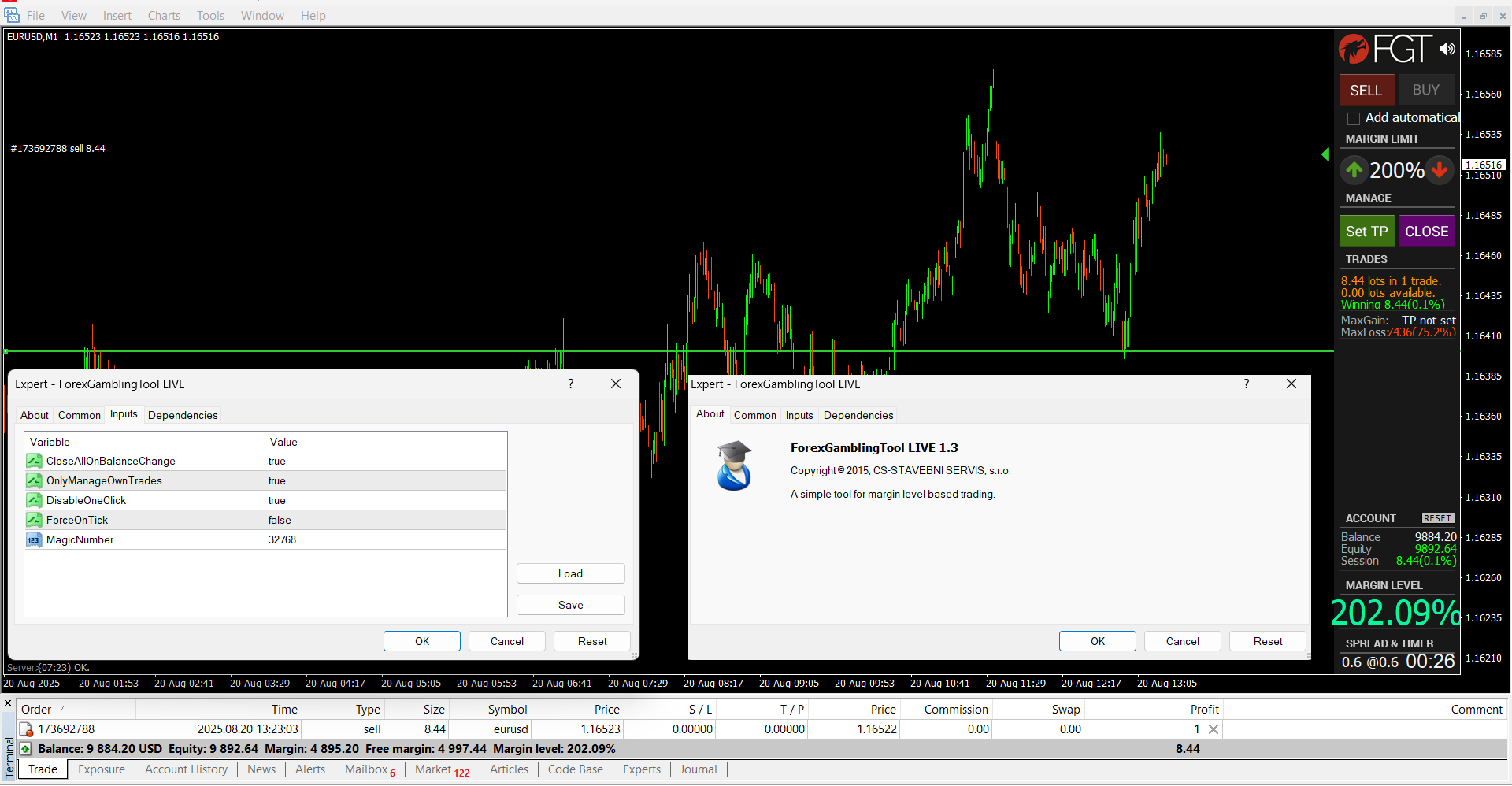Switch to the Account History tab
This screenshot has width=1512, height=786.
[186, 769]
